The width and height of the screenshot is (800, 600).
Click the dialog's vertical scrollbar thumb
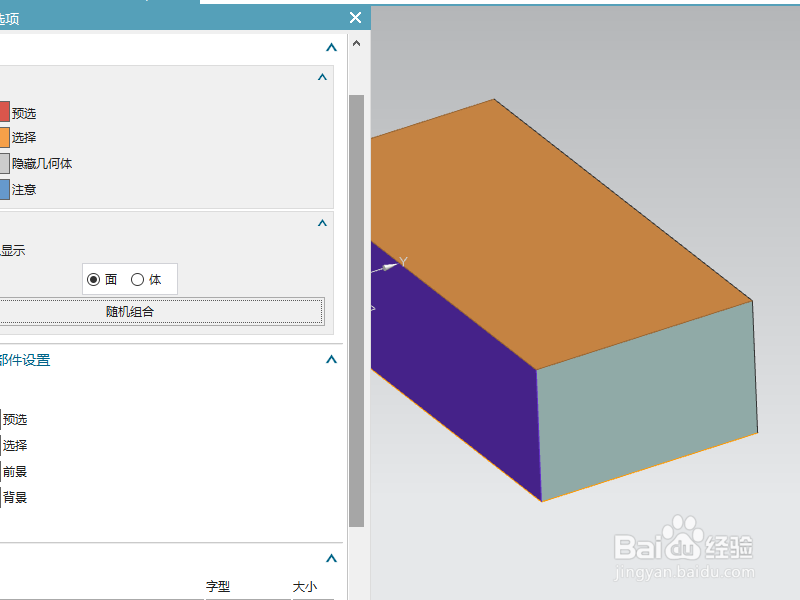click(357, 311)
